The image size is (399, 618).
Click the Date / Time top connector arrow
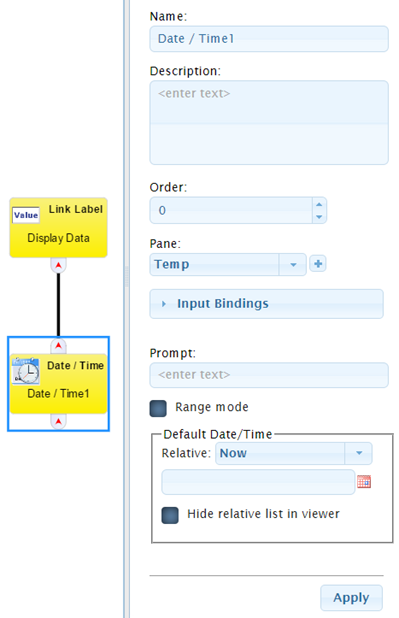coord(58,346)
